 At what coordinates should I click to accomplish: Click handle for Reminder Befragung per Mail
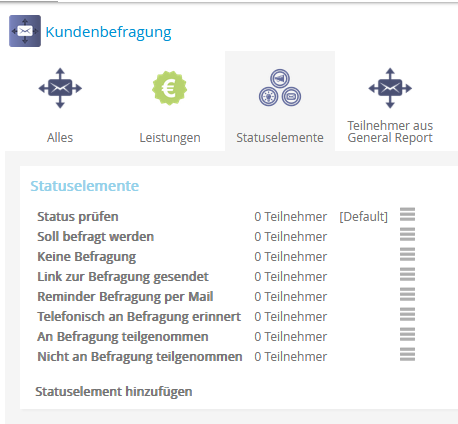point(407,294)
